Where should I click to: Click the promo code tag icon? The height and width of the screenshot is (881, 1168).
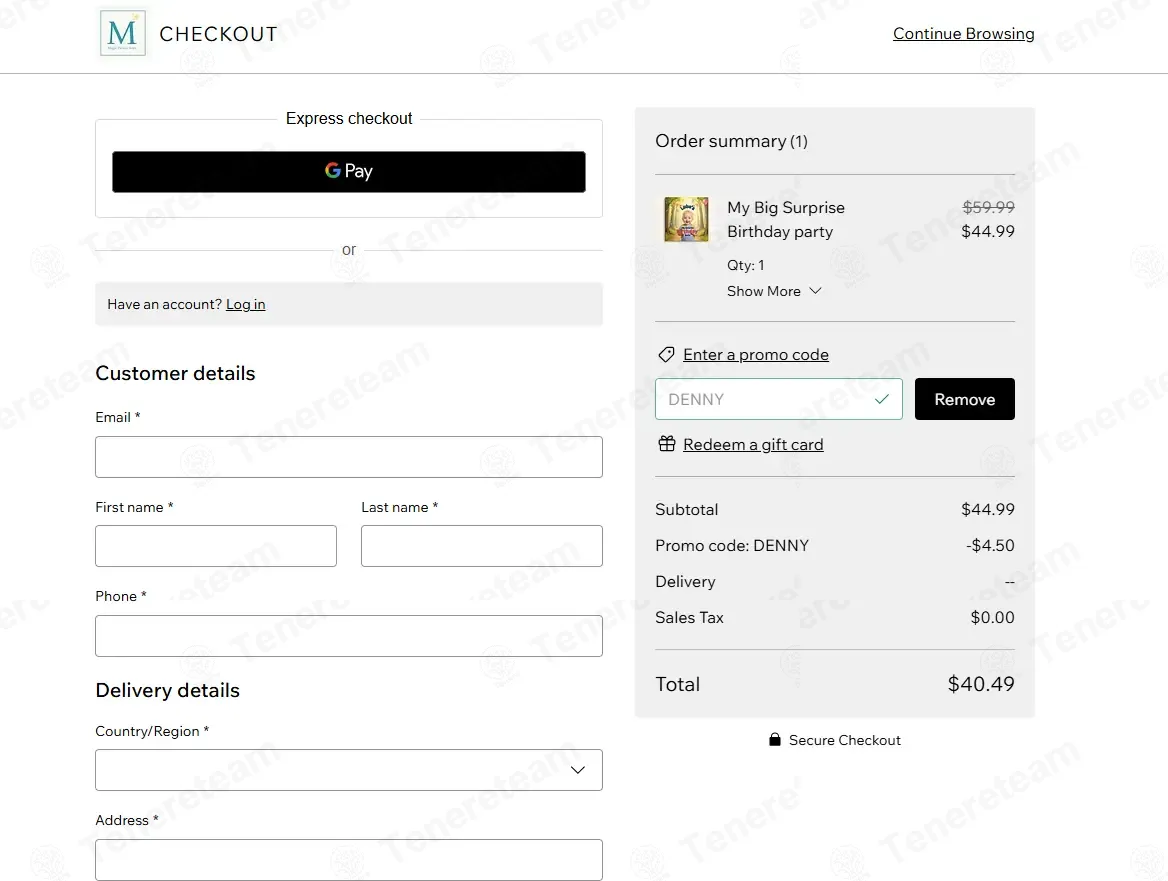(666, 354)
